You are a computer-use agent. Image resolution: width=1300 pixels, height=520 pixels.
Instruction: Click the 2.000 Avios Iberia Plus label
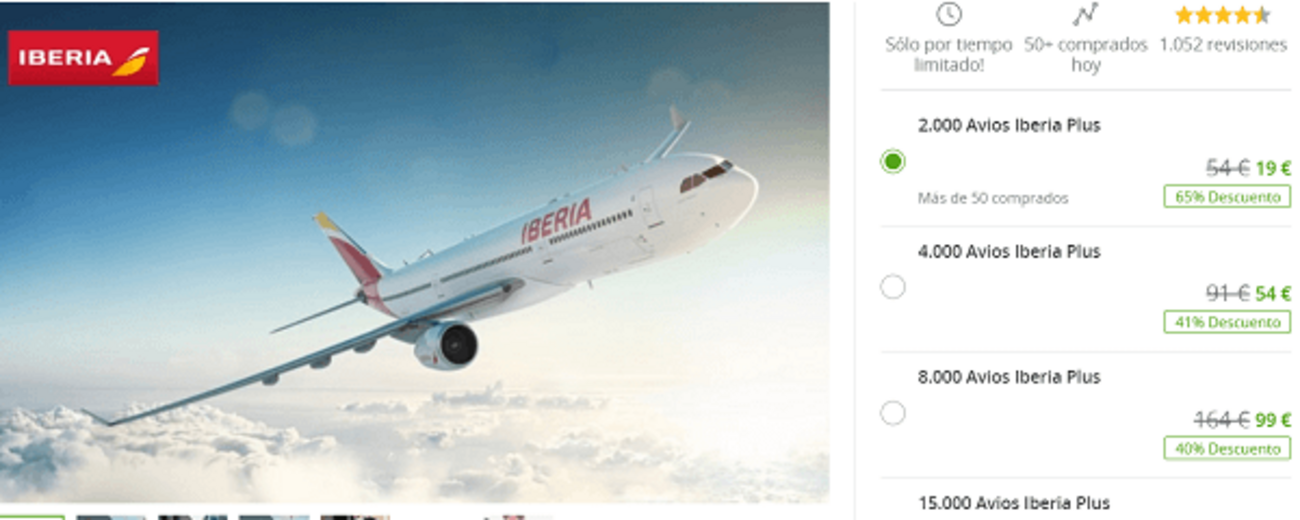click(x=1009, y=125)
